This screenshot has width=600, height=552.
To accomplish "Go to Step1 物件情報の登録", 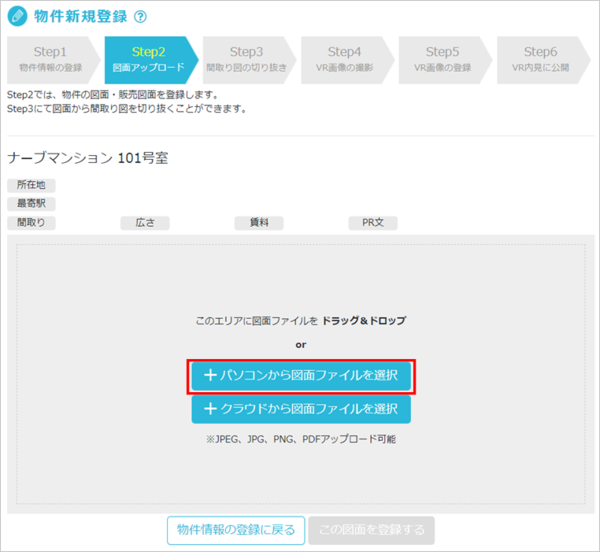I will (x=50, y=59).
